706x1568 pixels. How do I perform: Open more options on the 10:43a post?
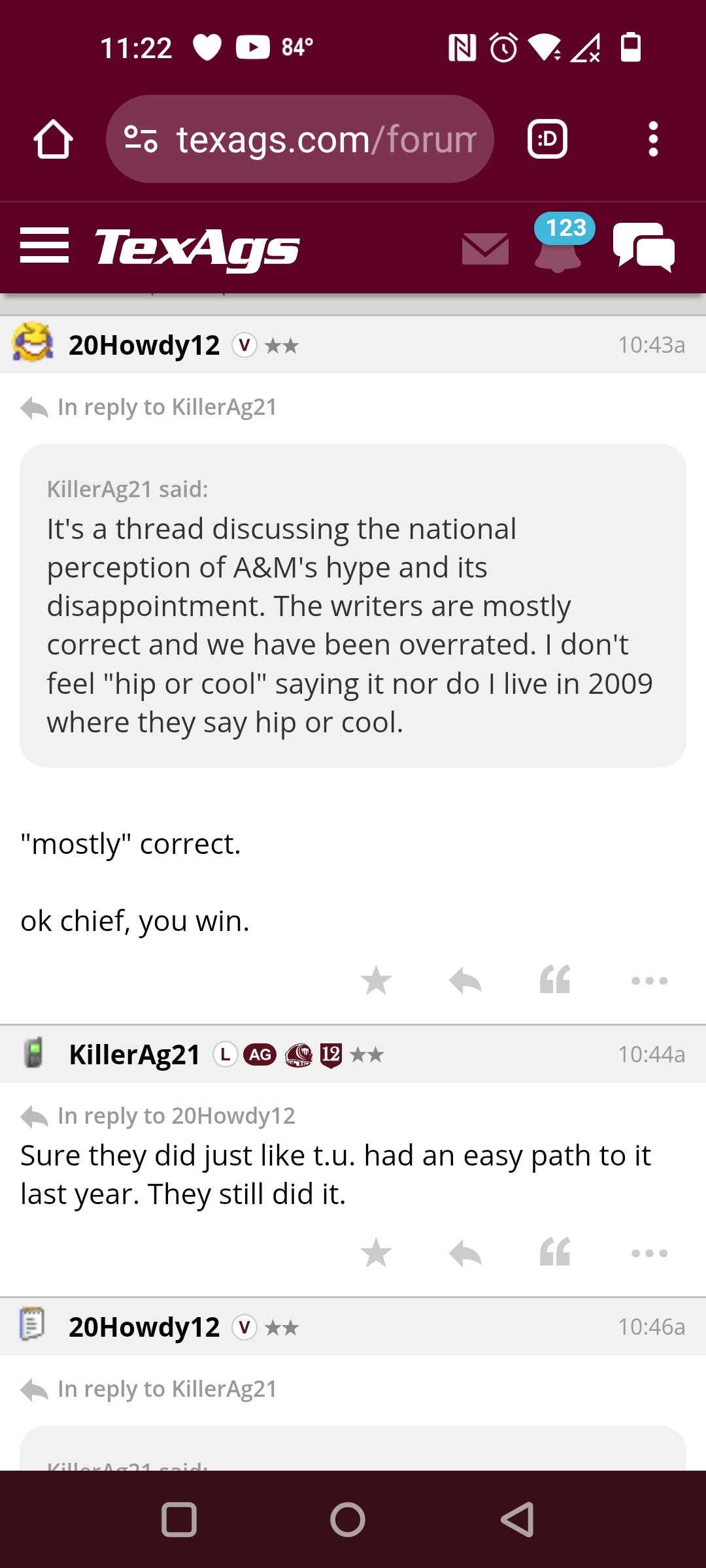(650, 981)
